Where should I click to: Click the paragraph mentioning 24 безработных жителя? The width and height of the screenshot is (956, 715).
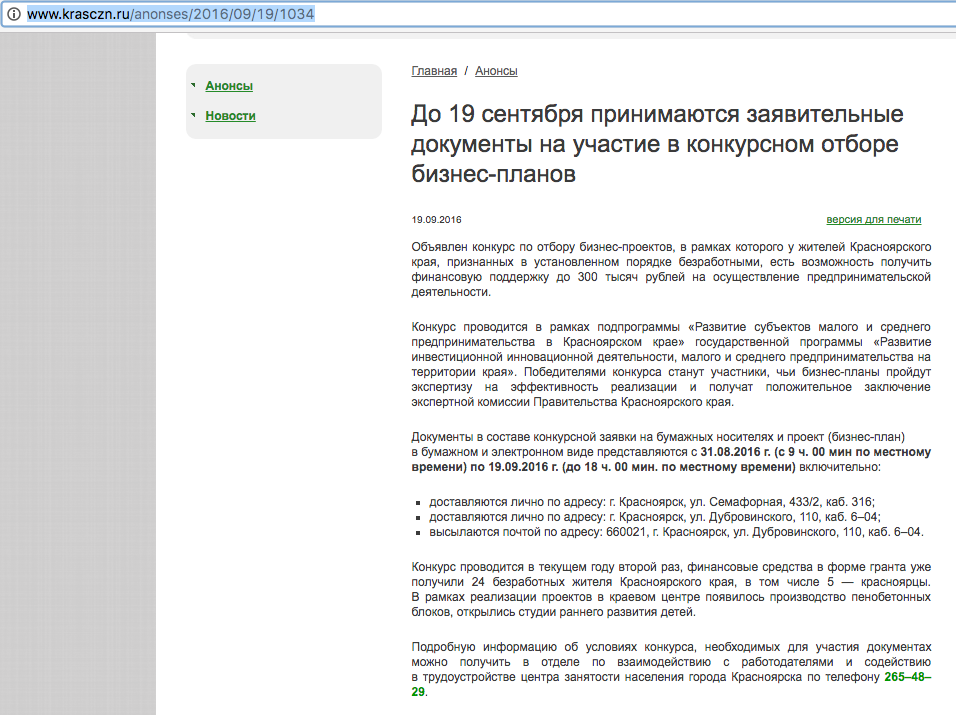[671, 590]
